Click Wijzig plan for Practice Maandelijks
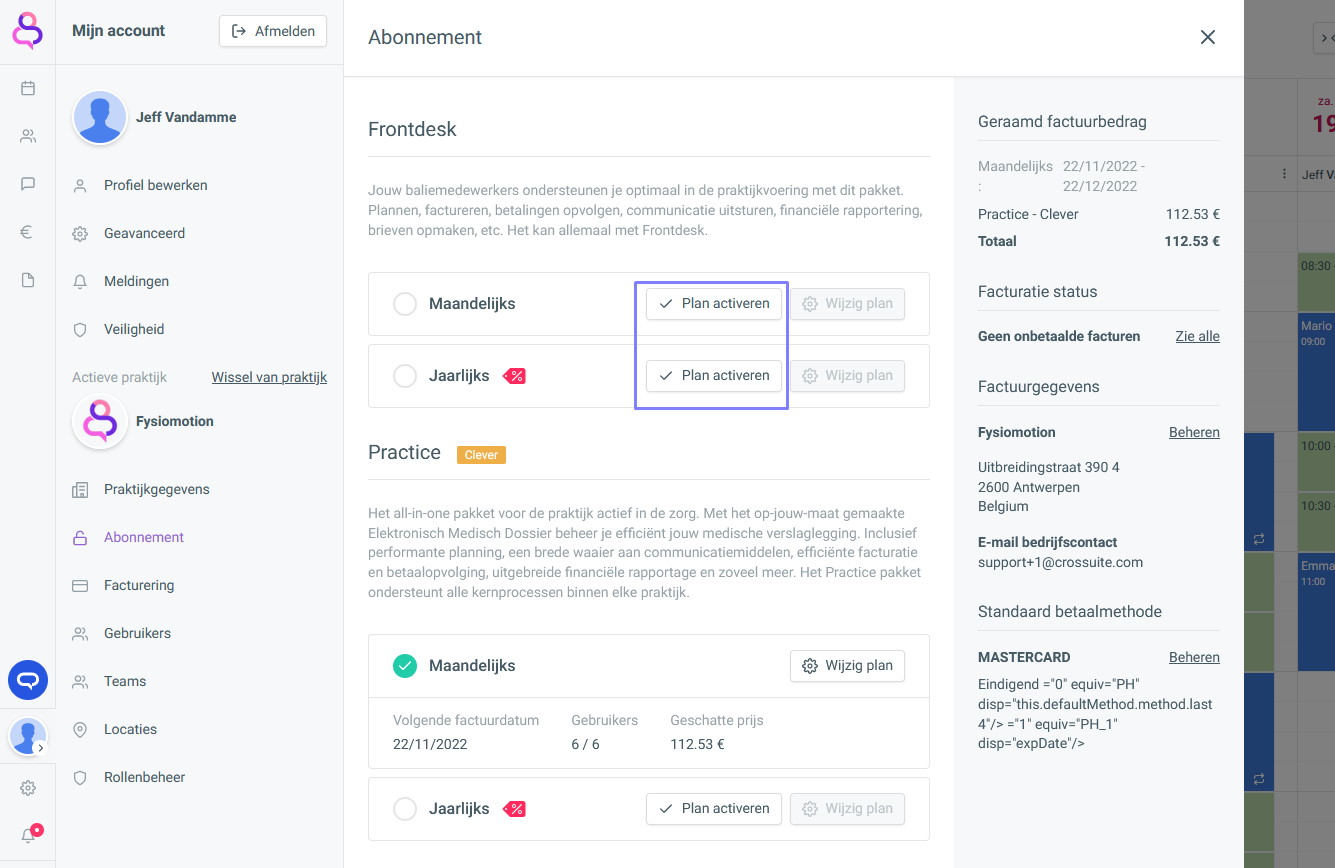The height and width of the screenshot is (868, 1335). click(x=847, y=666)
